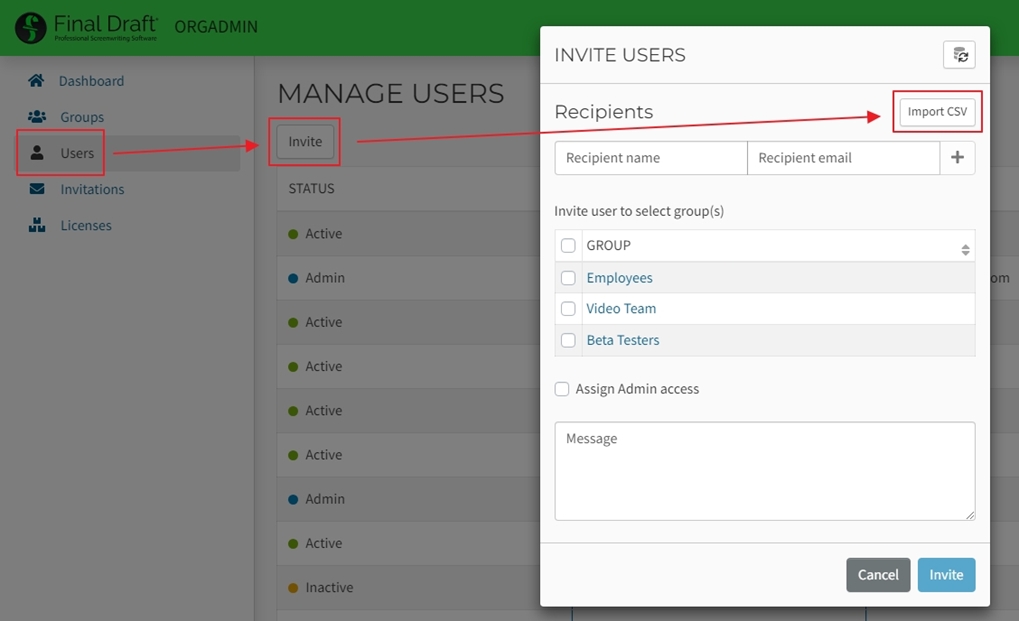Check the Beta Testers group checkbox
Image resolution: width=1019 pixels, height=621 pixels.
[x=568, y=340]
